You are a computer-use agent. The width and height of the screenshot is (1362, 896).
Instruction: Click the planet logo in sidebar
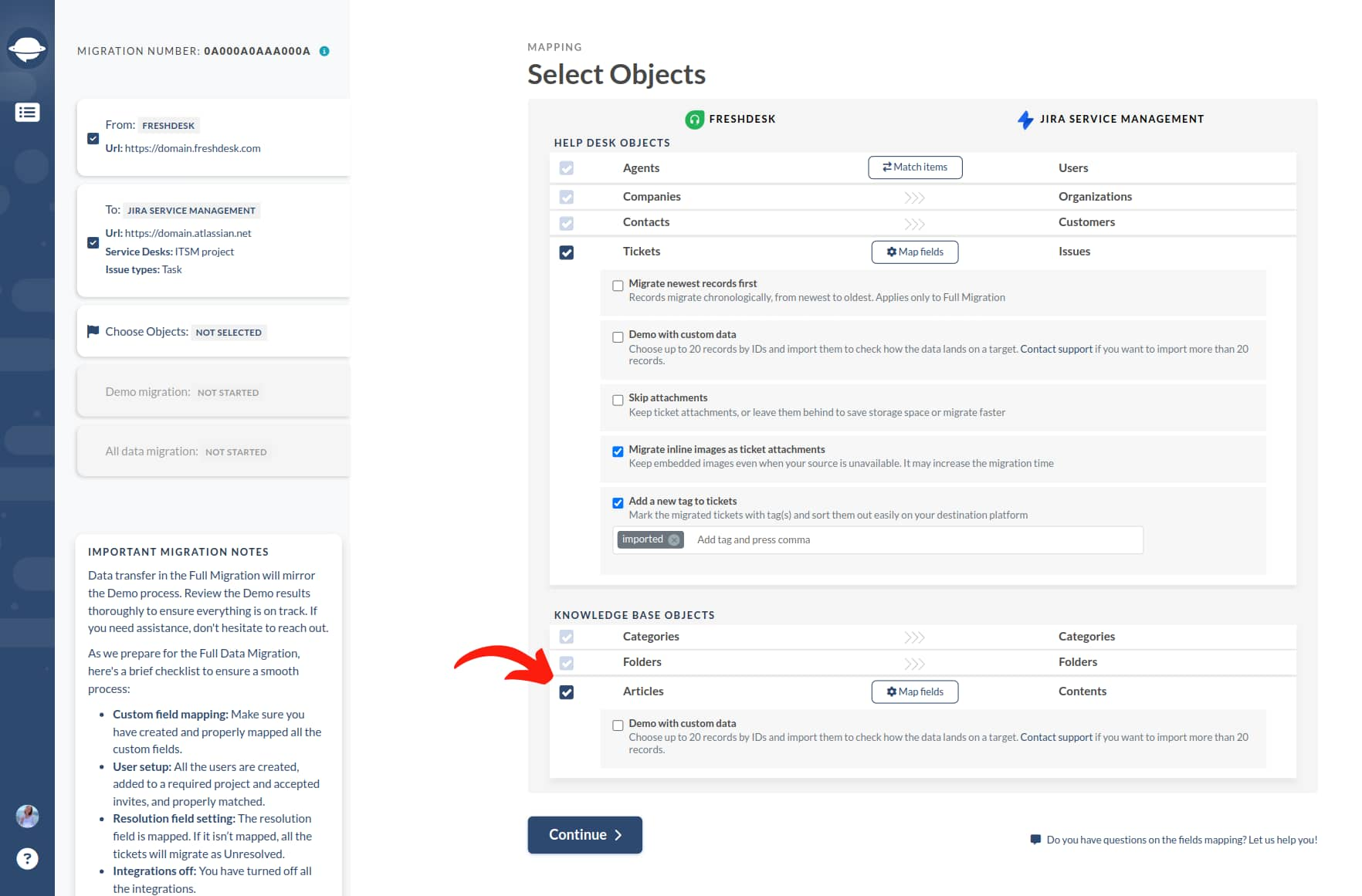[x=27, y=49]
